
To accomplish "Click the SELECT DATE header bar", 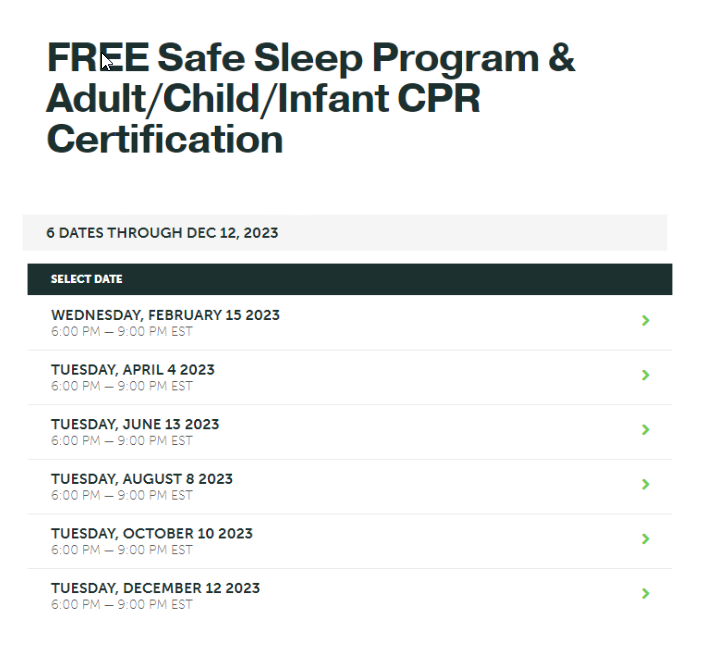I will (x=350, y=279).
